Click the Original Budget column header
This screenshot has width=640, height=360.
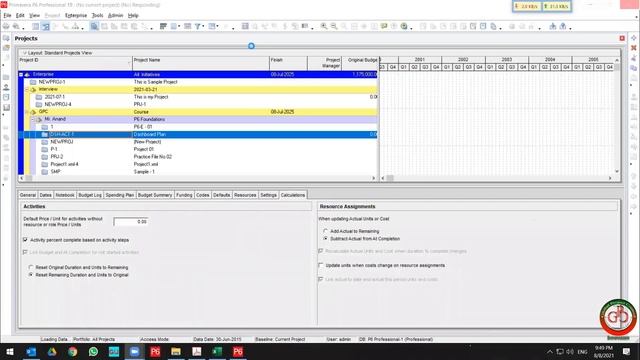coord(360,63)
